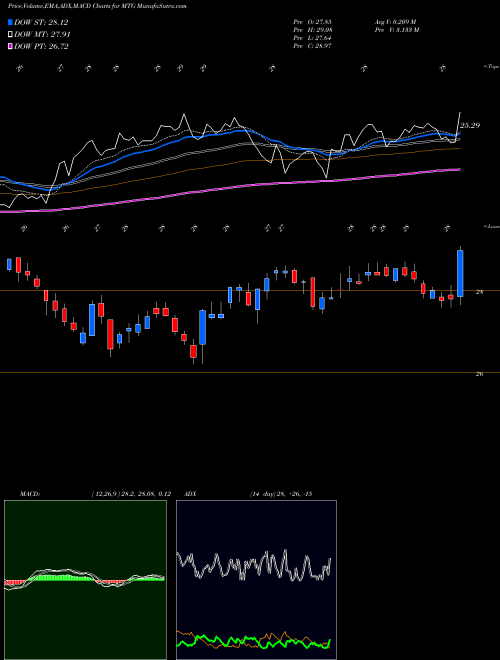Click the 26 axis label on candlestick chart
The image size is (500, 660).
(x=479, y=374)
